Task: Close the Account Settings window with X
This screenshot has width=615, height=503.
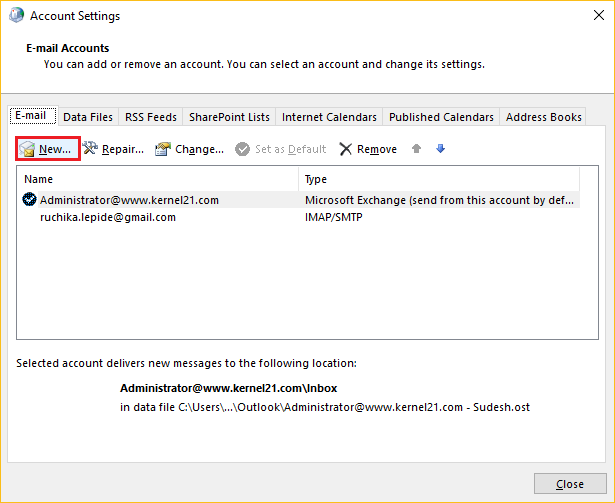Action: (x=599, y=15)
